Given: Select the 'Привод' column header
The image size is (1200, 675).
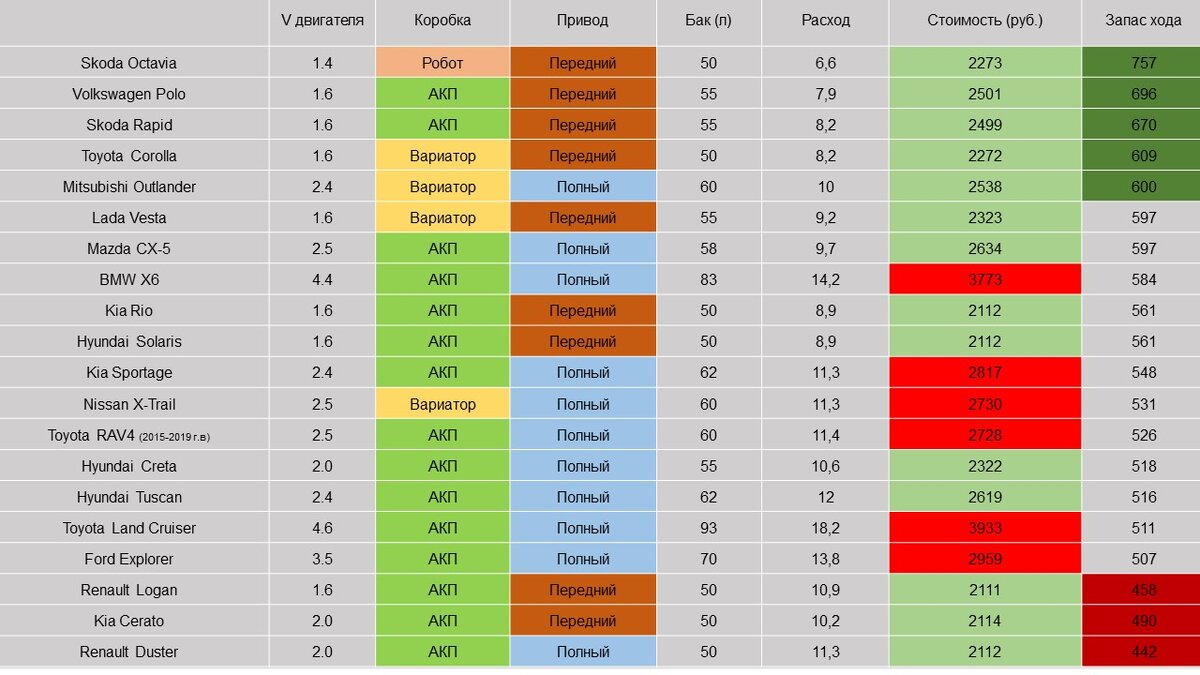Looking at the screenshot, I should click(x=583, y=20).
